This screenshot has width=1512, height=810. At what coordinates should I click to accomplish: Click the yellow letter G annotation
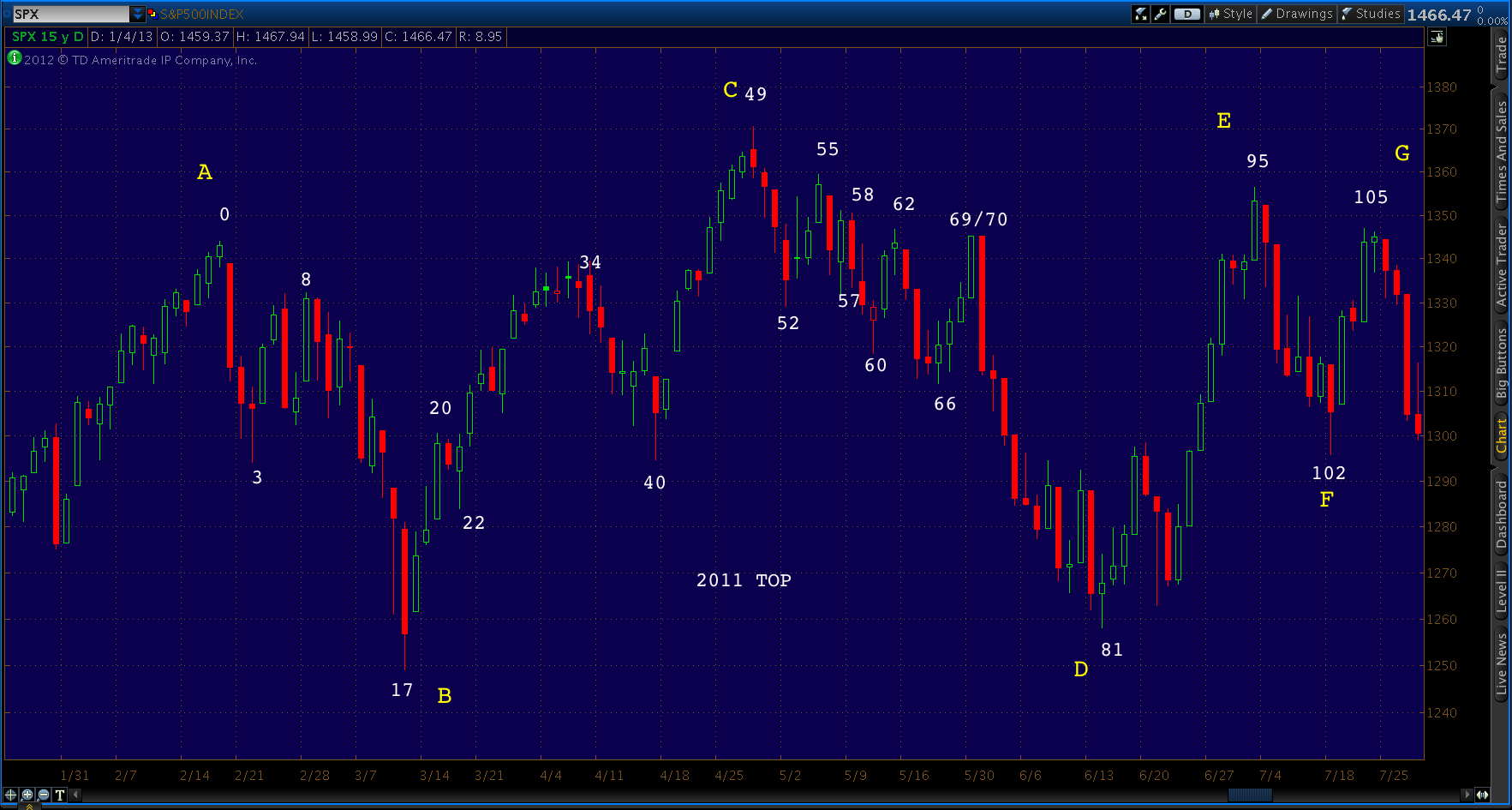point(1402,153)
